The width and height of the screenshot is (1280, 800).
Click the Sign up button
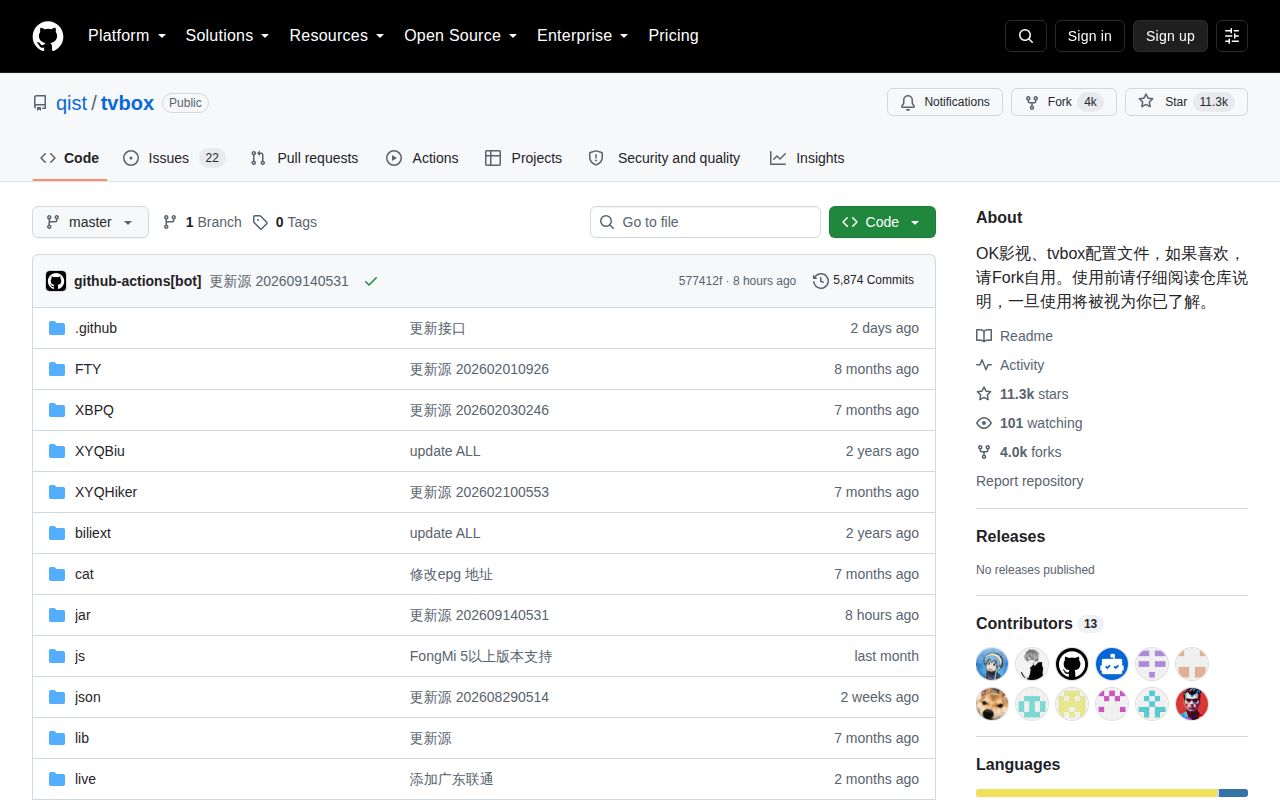pos(1170,36)
